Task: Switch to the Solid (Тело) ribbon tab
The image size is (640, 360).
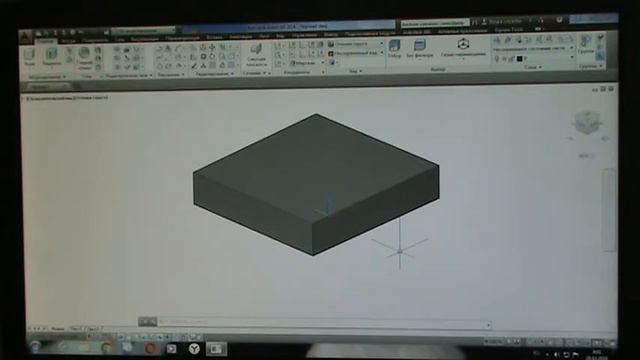Action: [68, 41]
